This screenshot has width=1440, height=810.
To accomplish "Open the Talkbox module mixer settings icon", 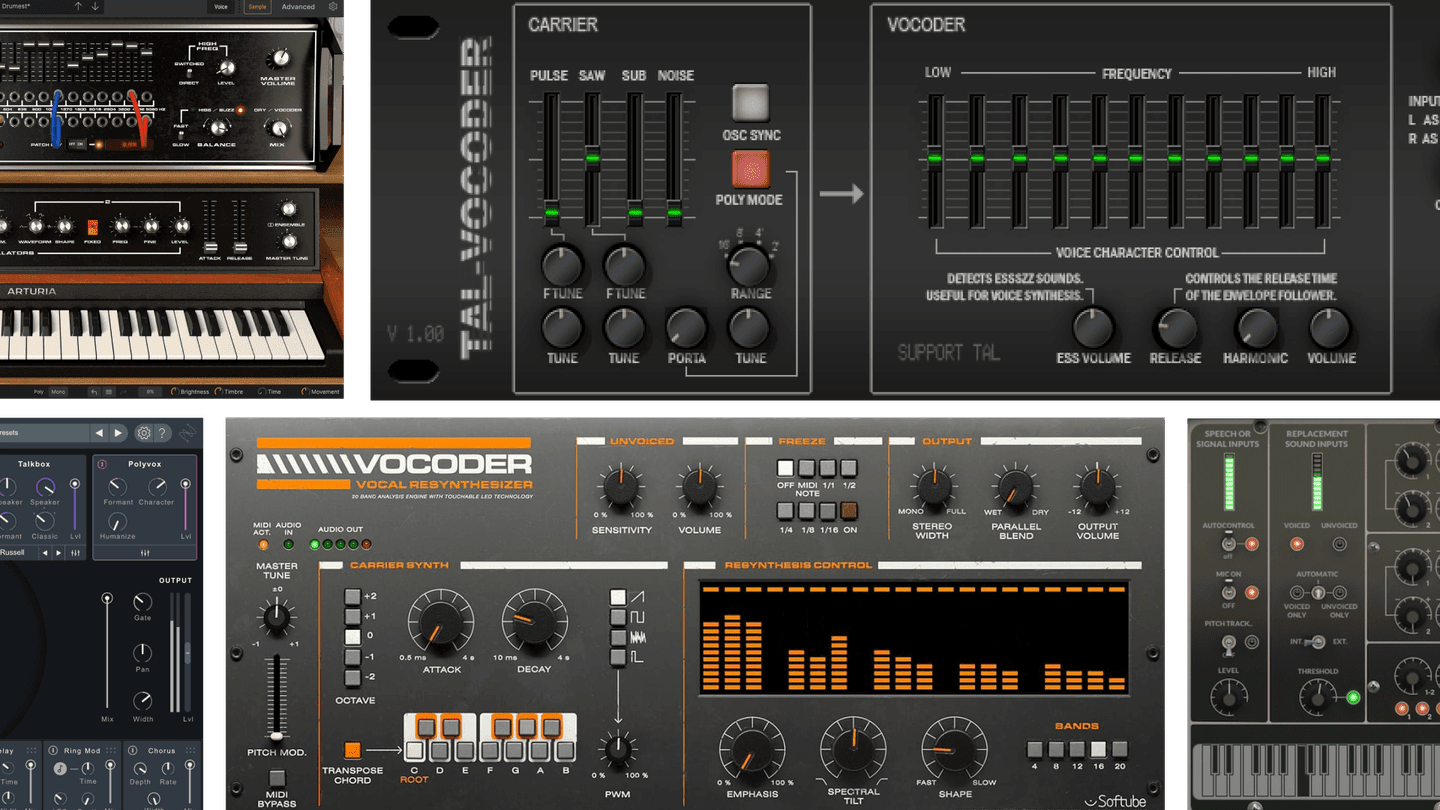I will 75,552.
